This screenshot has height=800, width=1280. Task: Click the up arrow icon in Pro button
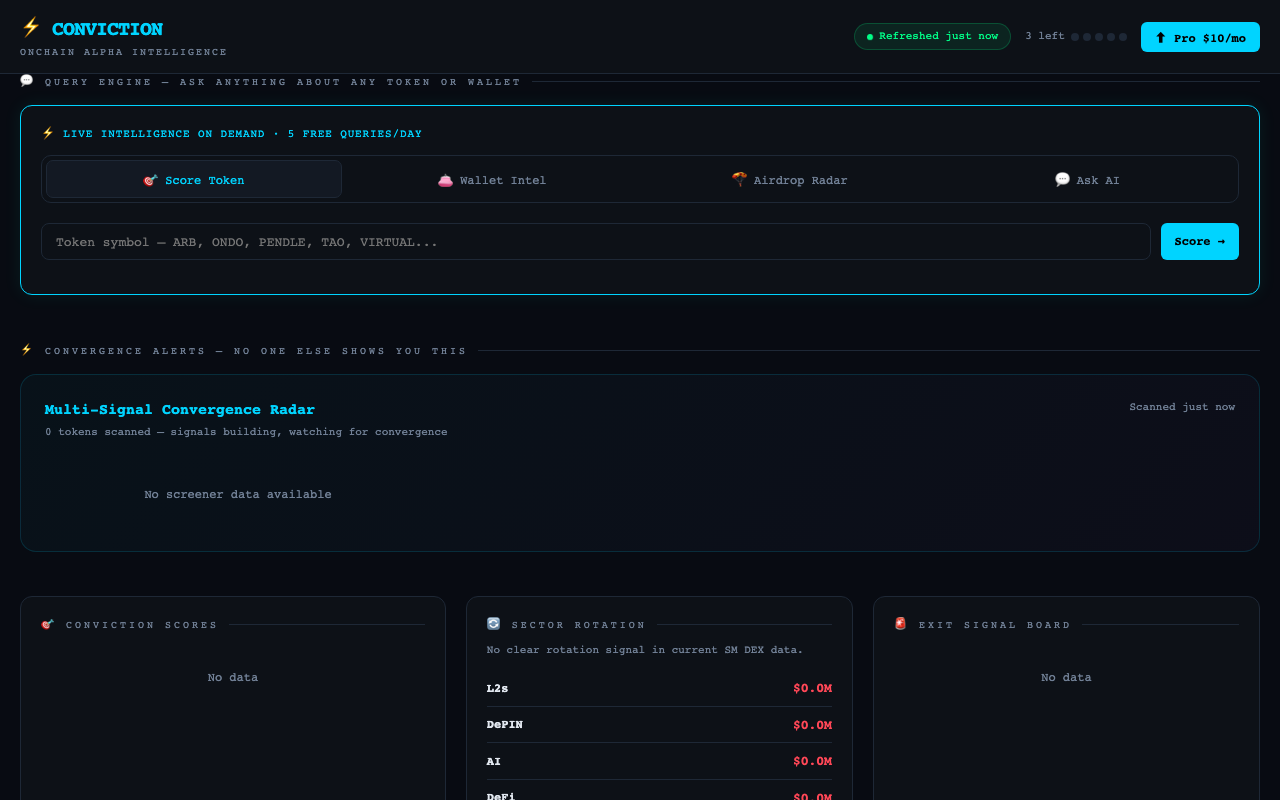[x=1161, y=38]
